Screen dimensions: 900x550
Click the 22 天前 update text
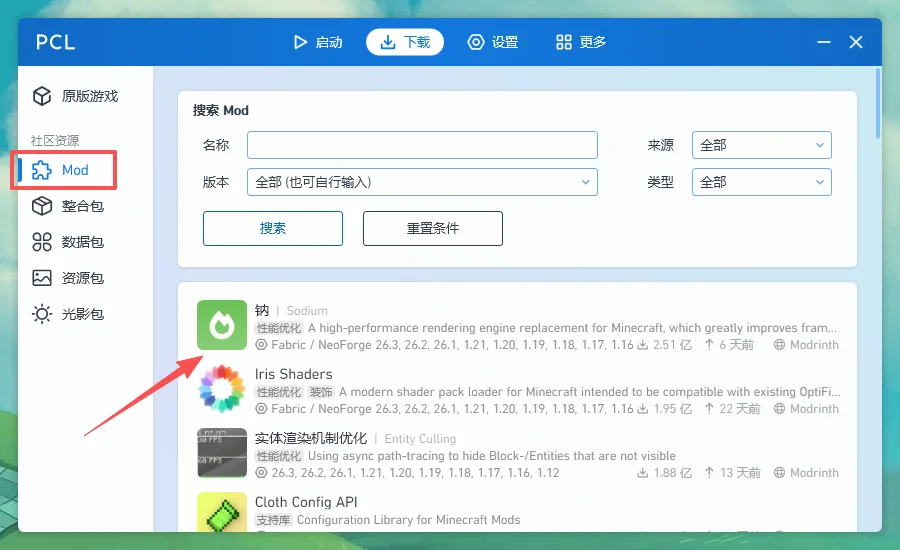point(740,409)
